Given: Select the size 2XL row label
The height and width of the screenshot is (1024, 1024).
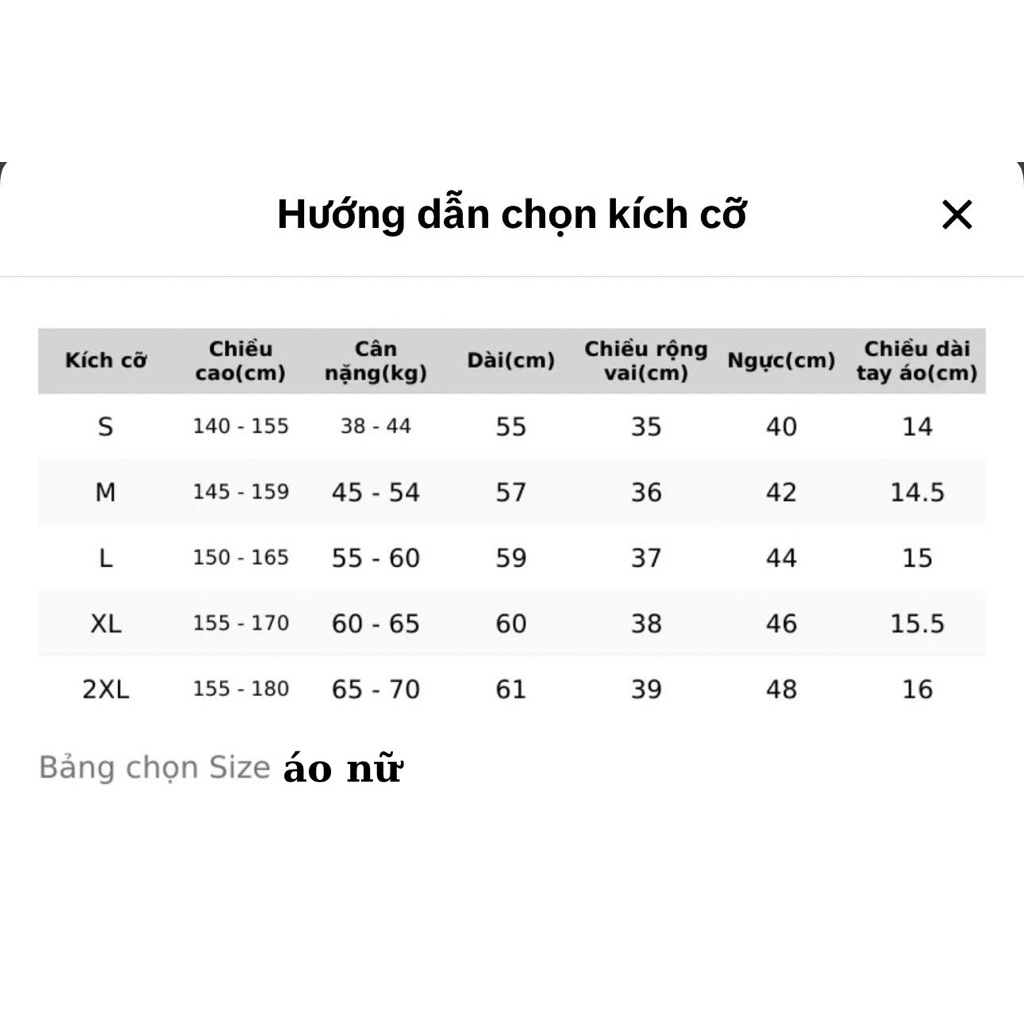Looking at the screenshot, I should click(x=106, y=689).
